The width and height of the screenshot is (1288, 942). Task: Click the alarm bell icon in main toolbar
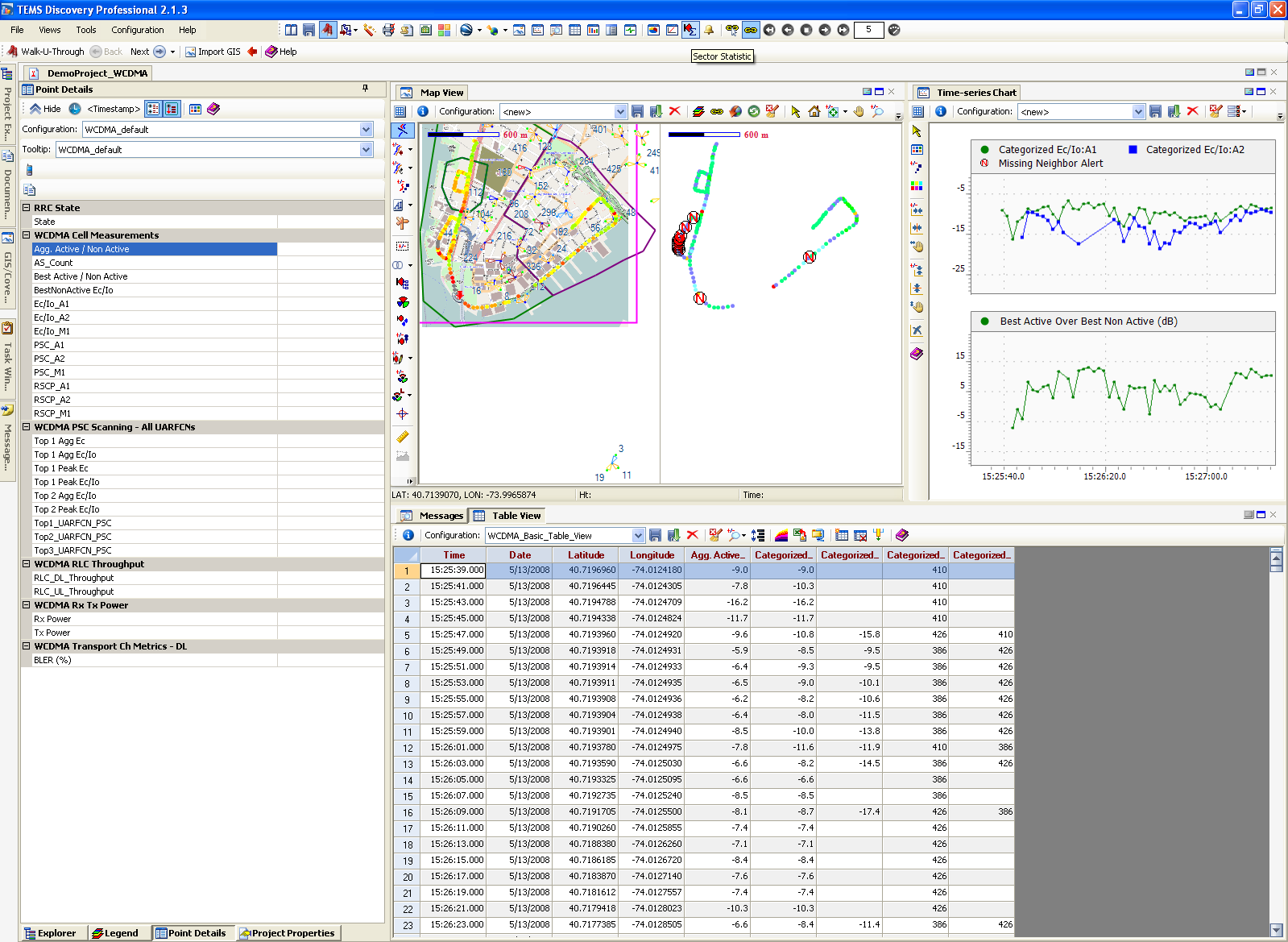pos(709,30)
